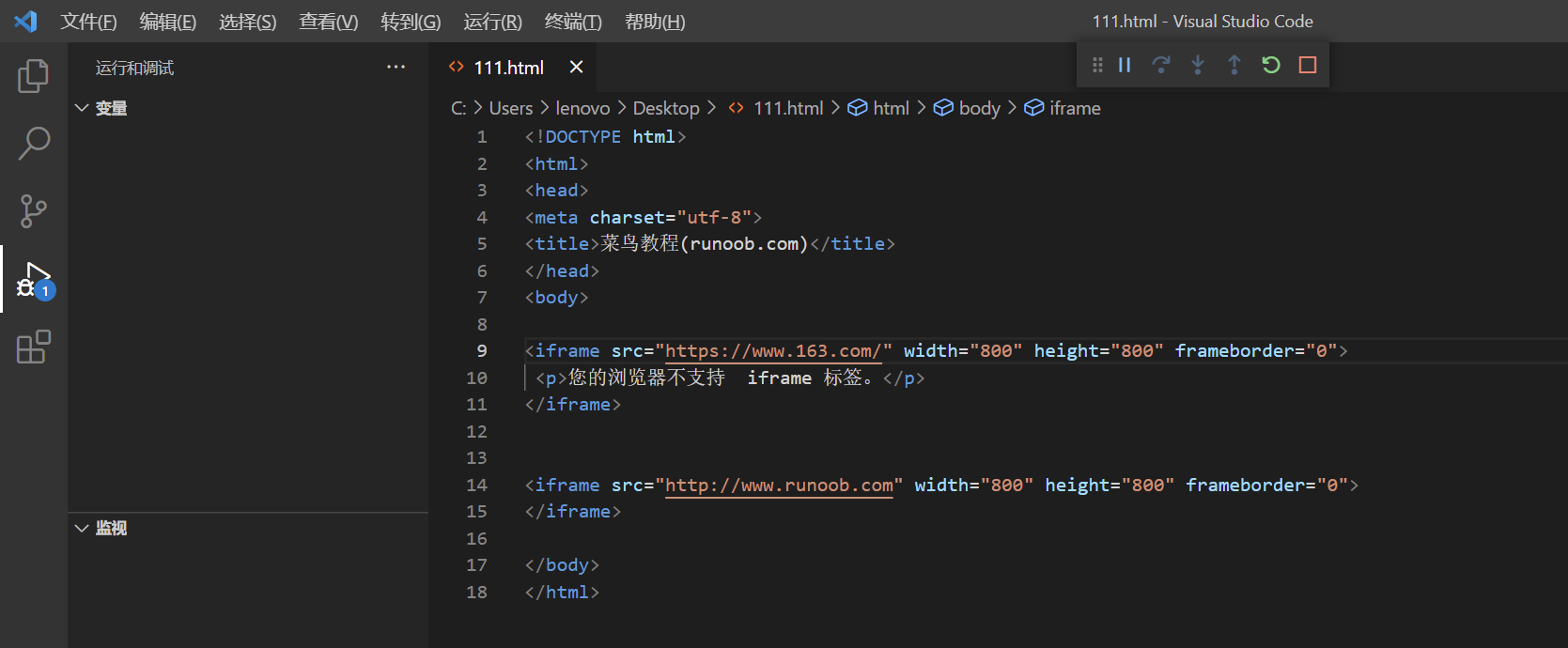
Task: Open the 文件(F) menu
Action: [88, 22]
